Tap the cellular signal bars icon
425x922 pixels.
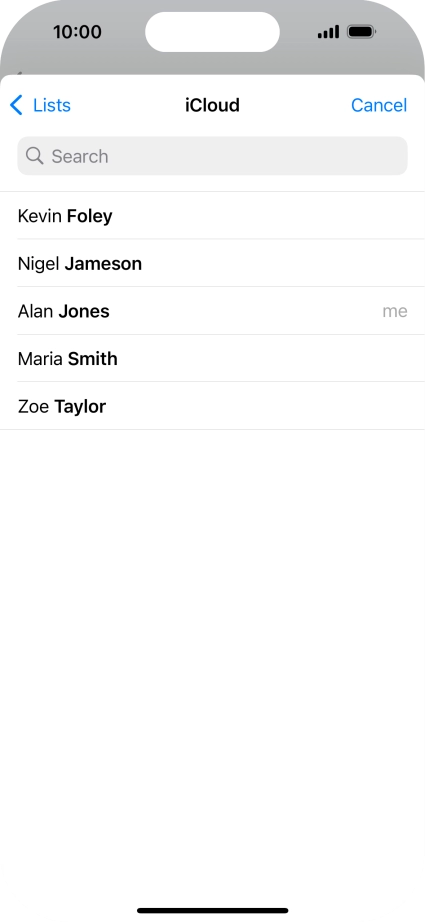click(x=329, y=32)
